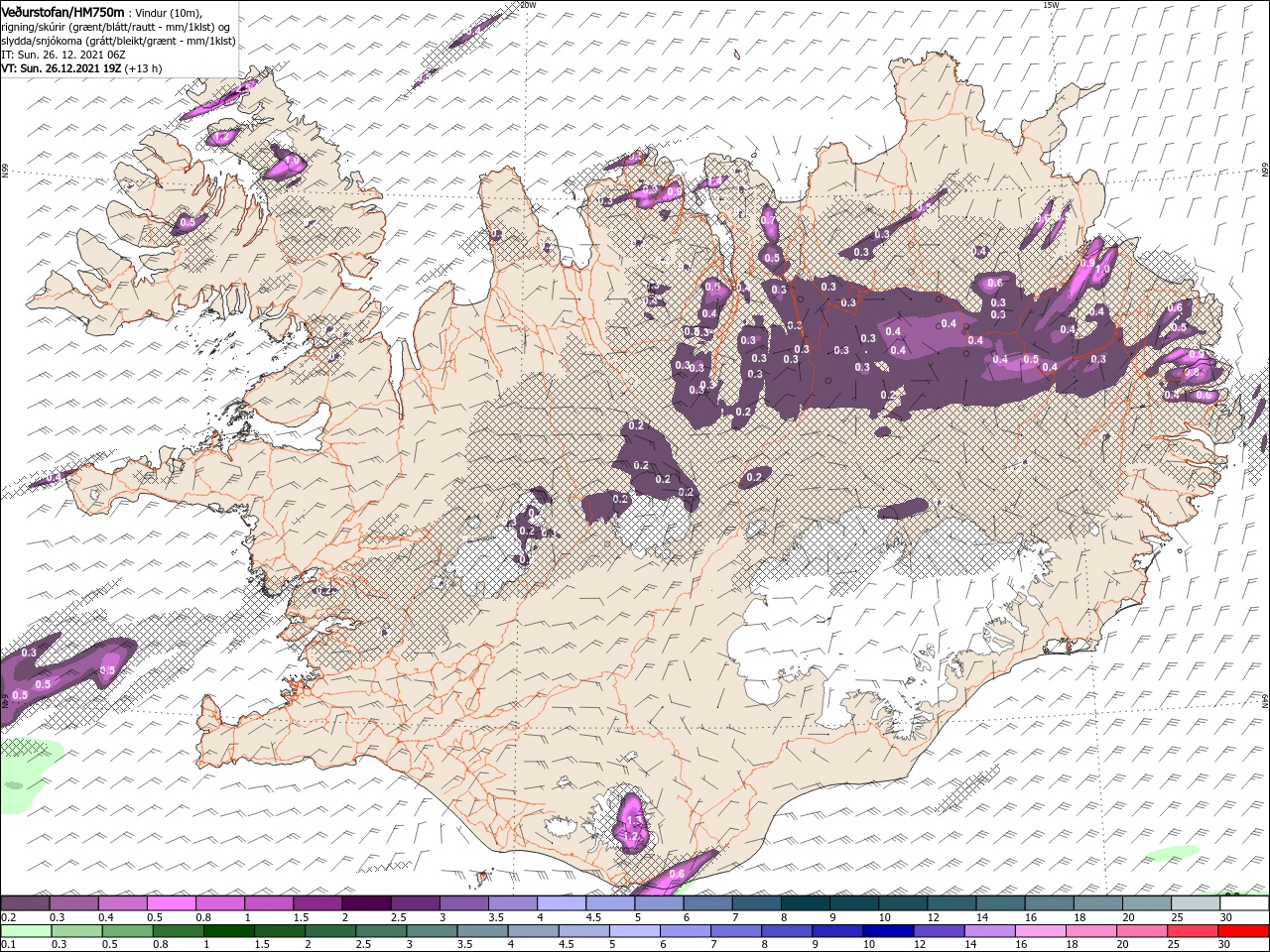This screenshot has height=952, width=1270.
Task: Pick the coral red 25 swatch in lower row
Action: pyautogui.click(x=1191, y=931)
